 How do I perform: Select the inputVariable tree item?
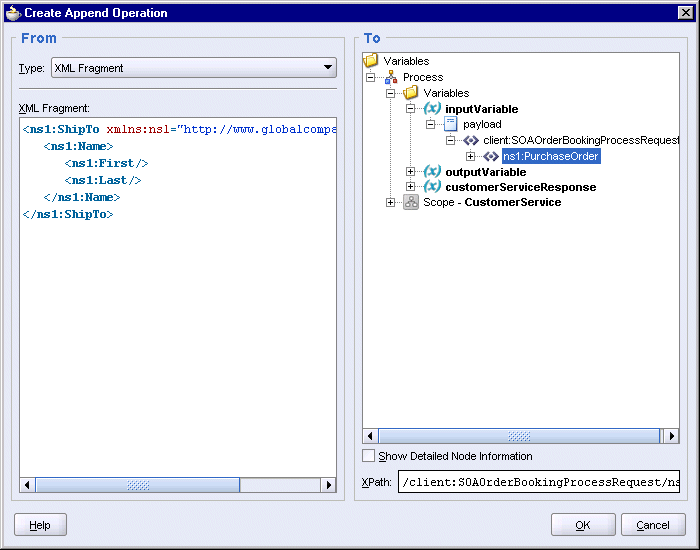482,109
